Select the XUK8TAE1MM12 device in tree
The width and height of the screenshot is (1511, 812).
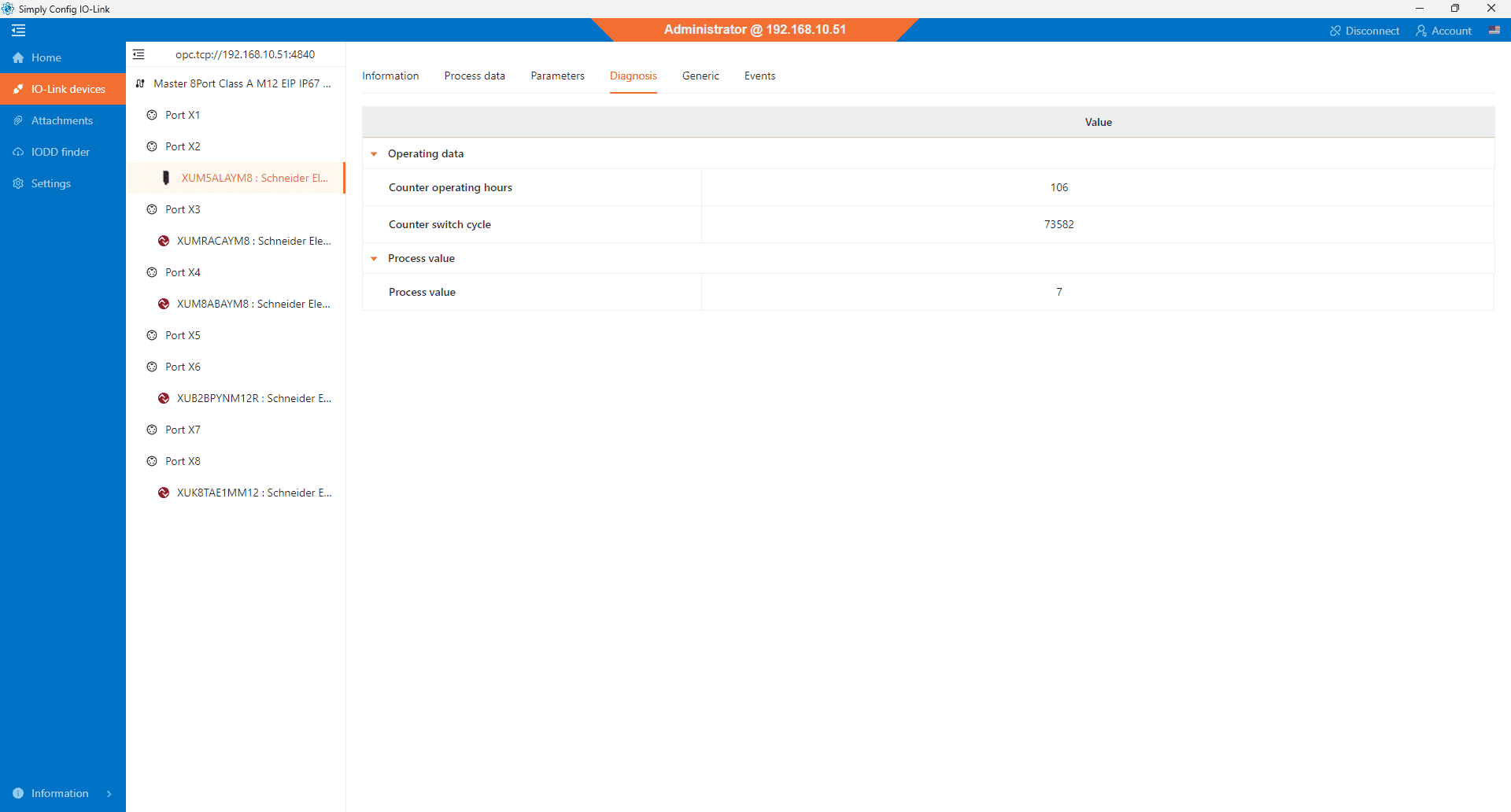[253, 493]
